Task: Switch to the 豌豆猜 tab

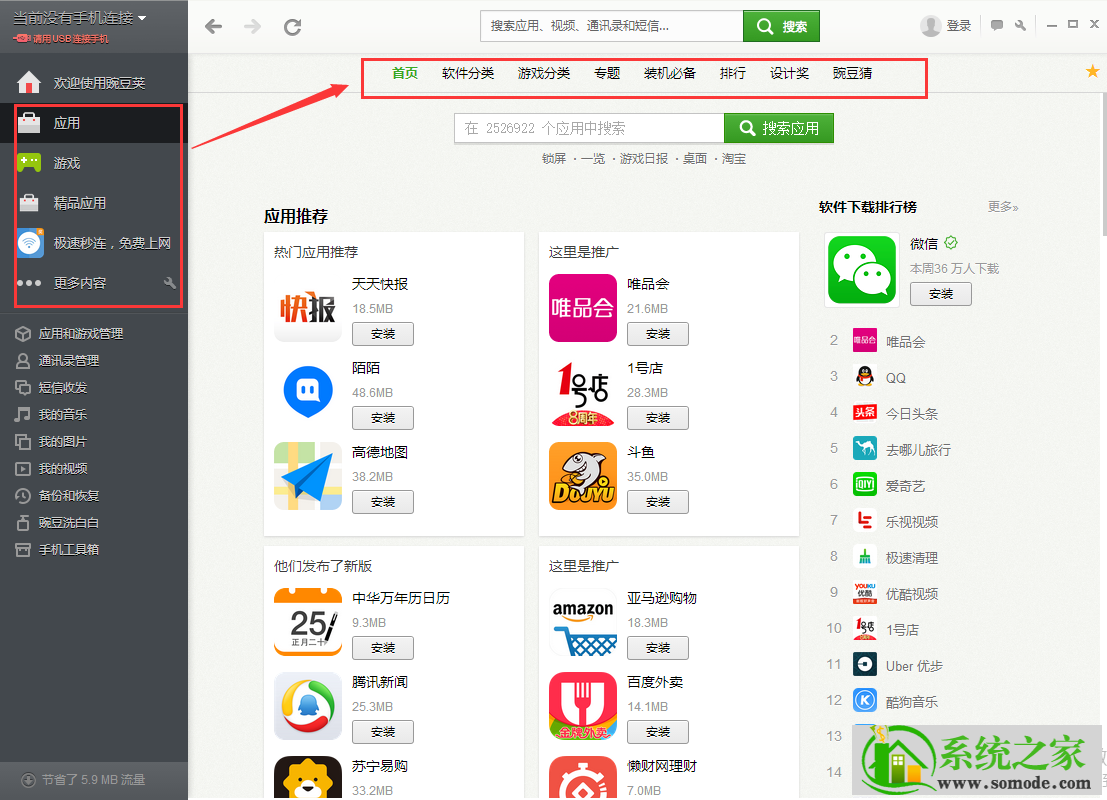Action: (x=852, y=73)
